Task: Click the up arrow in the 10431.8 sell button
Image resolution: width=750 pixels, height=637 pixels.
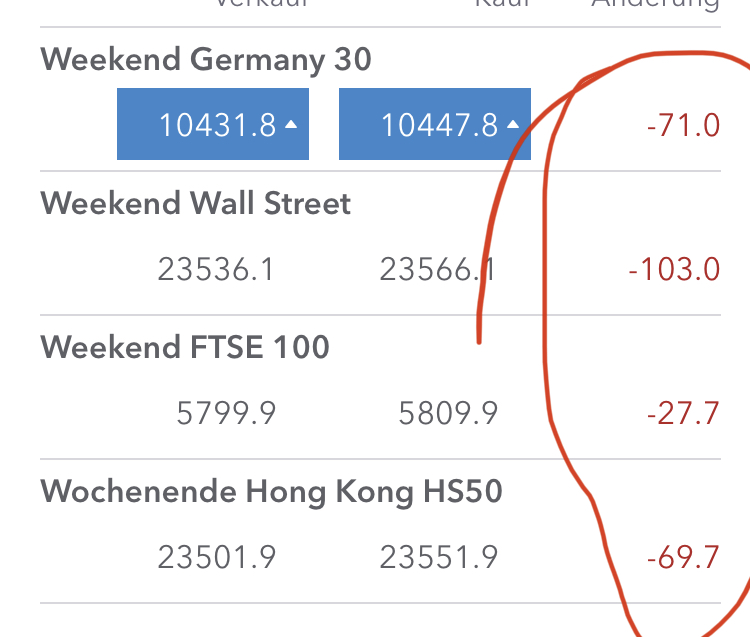Action: (291, 125)
